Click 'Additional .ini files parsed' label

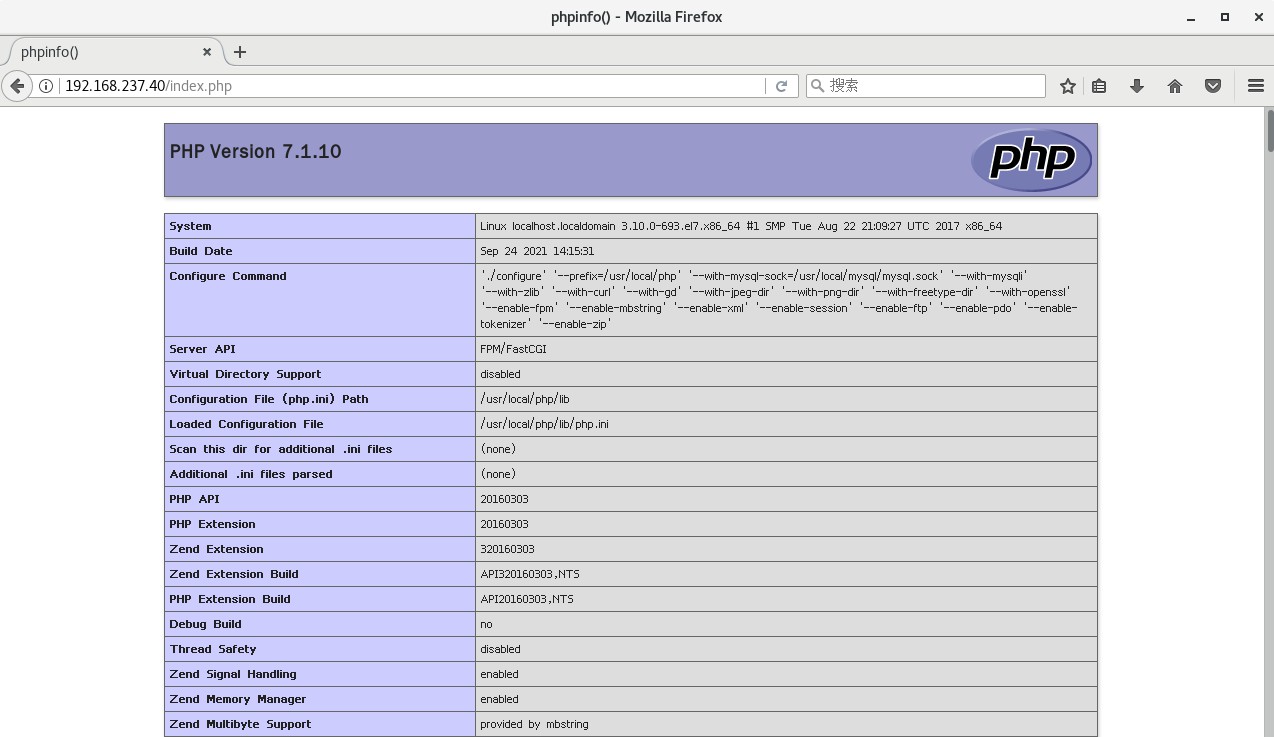point(251,474)
